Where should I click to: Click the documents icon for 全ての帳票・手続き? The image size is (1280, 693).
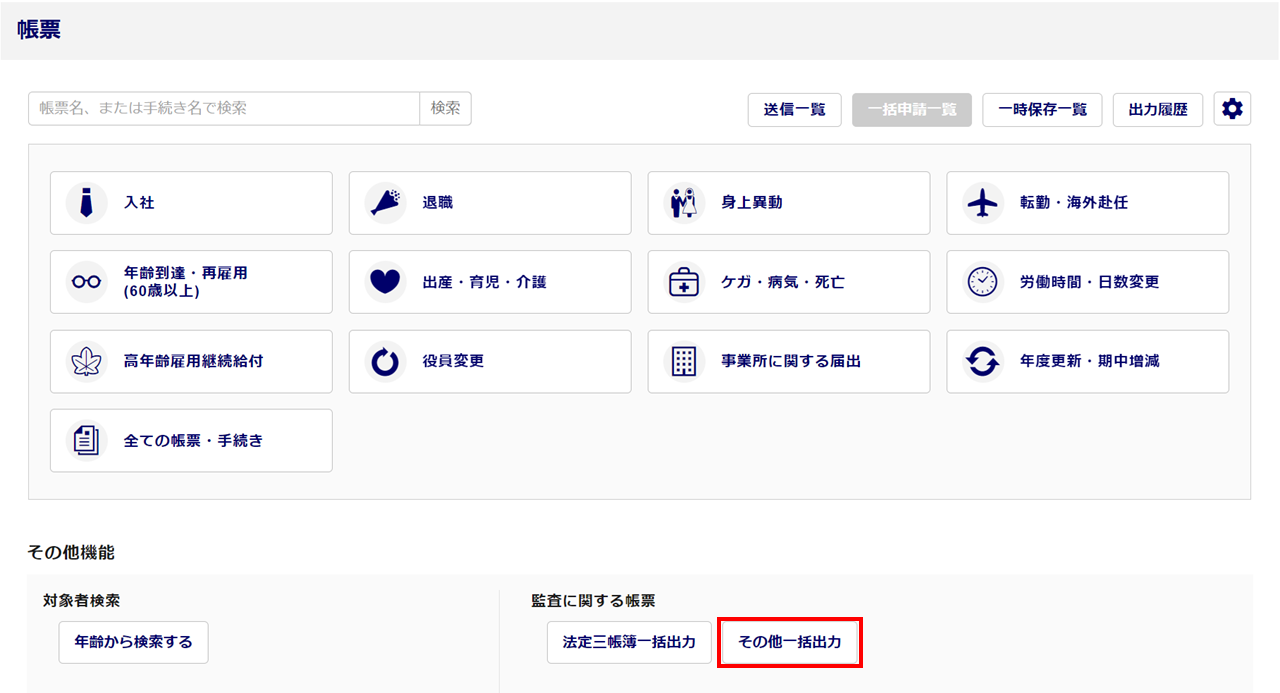[x=86, y=440]
